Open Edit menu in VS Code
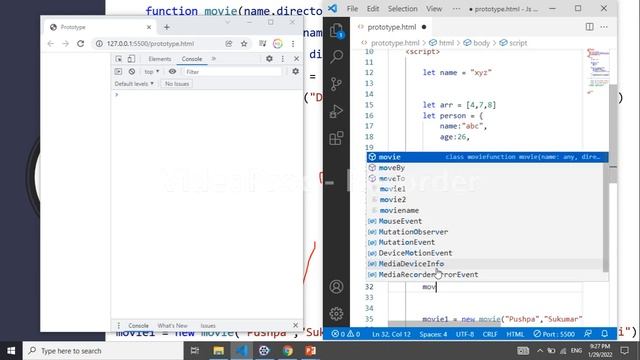This screenshot has width=640, height=360. [x=373, y=9]
